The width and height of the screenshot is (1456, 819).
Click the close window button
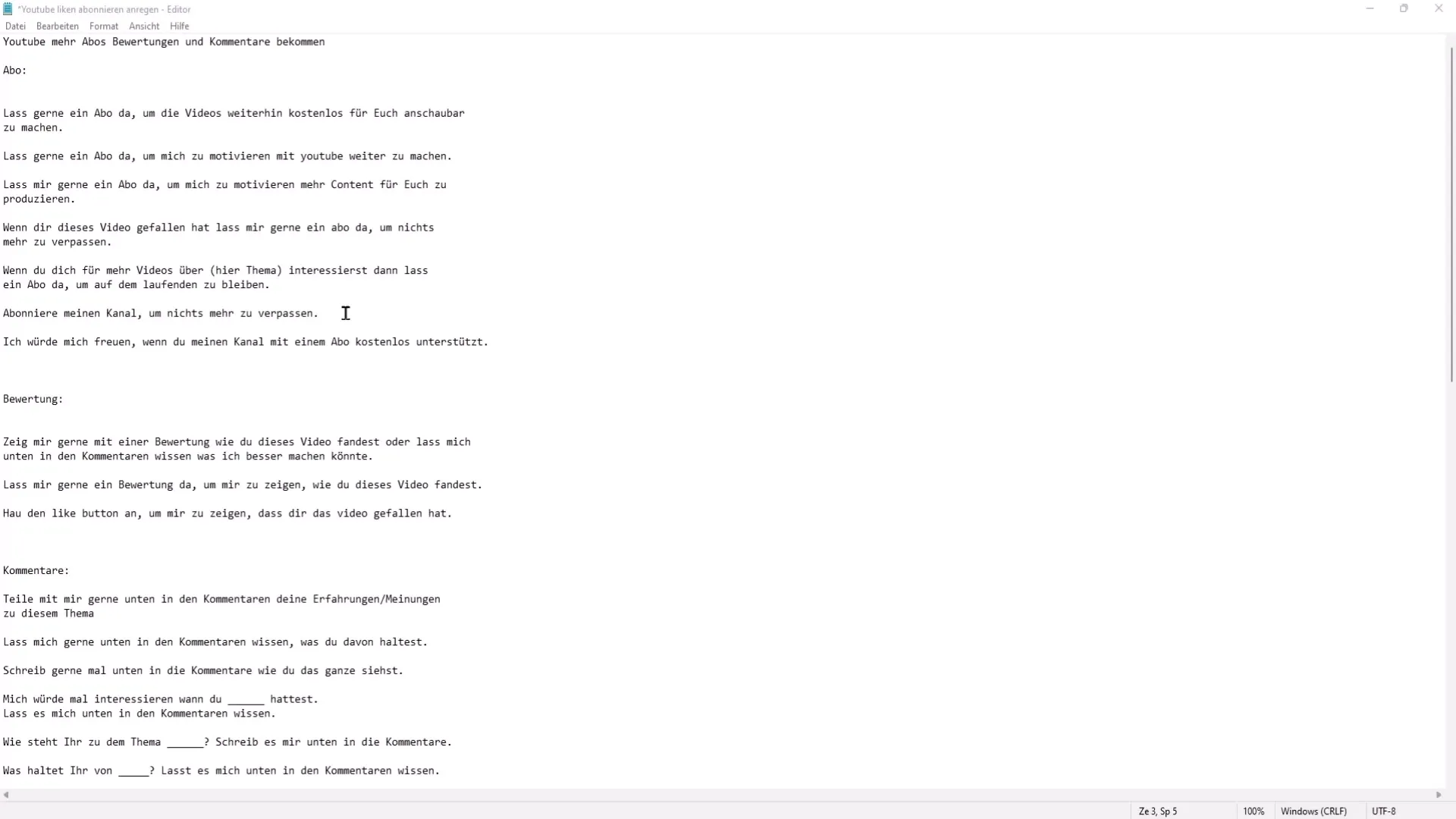(x=1438, y=8)
